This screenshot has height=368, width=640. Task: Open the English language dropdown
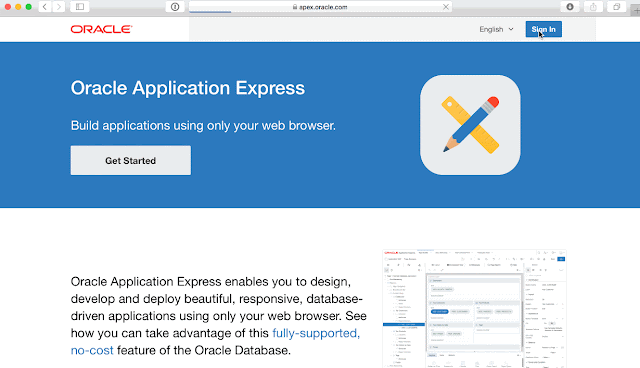(x=496, y=29)
